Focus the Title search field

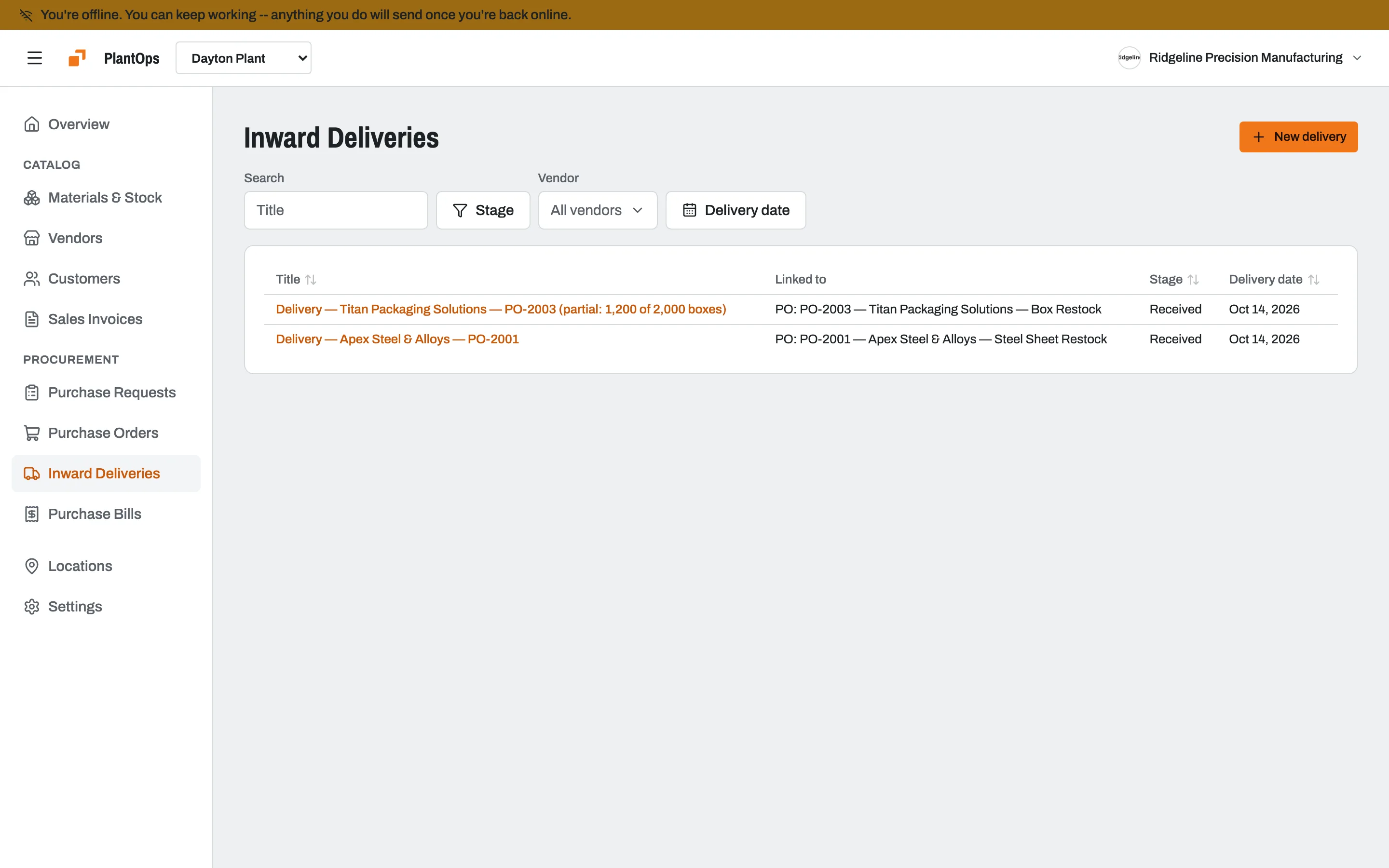[x=336, y=210]
